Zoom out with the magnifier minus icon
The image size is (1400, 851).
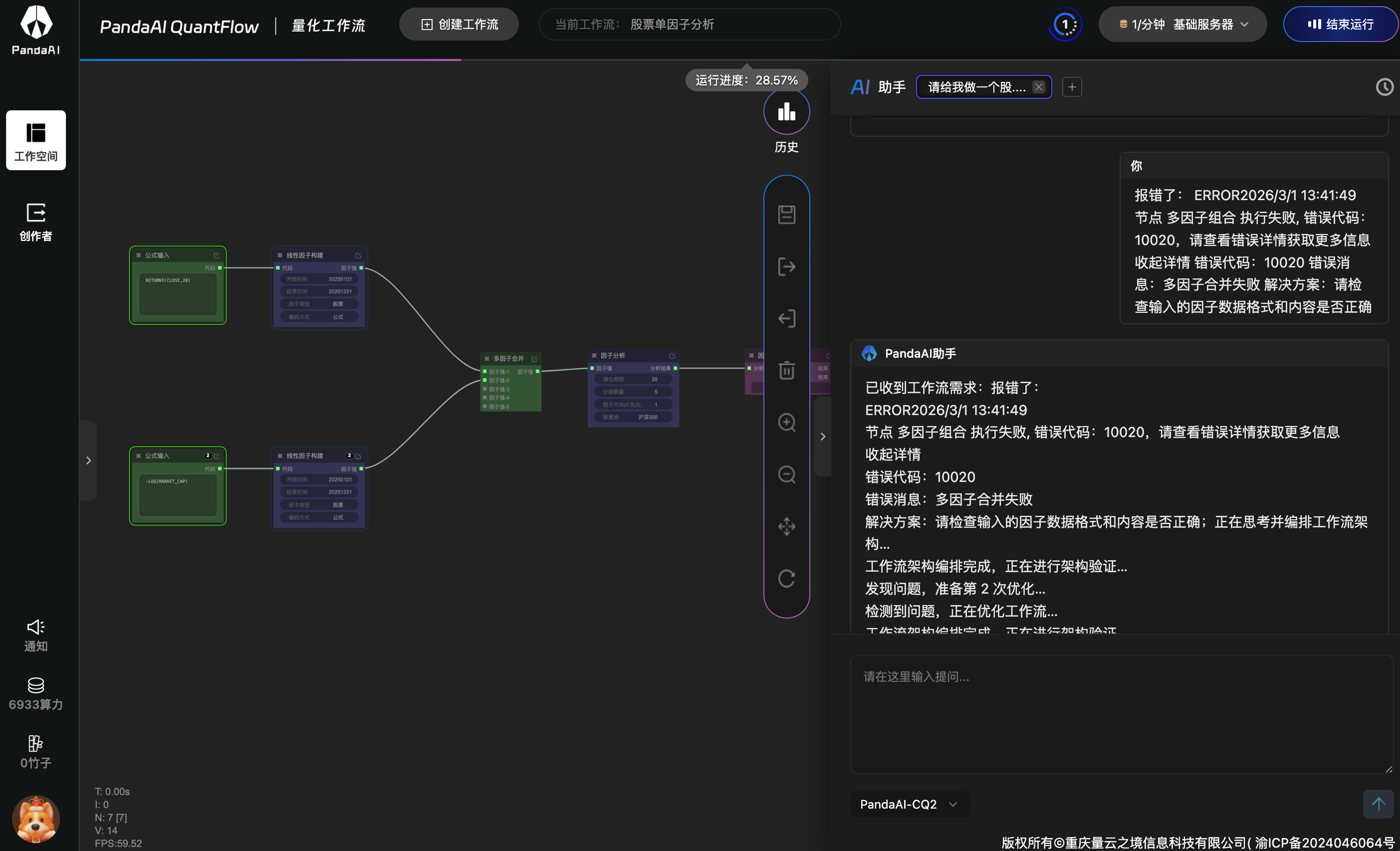click(786, 474)
